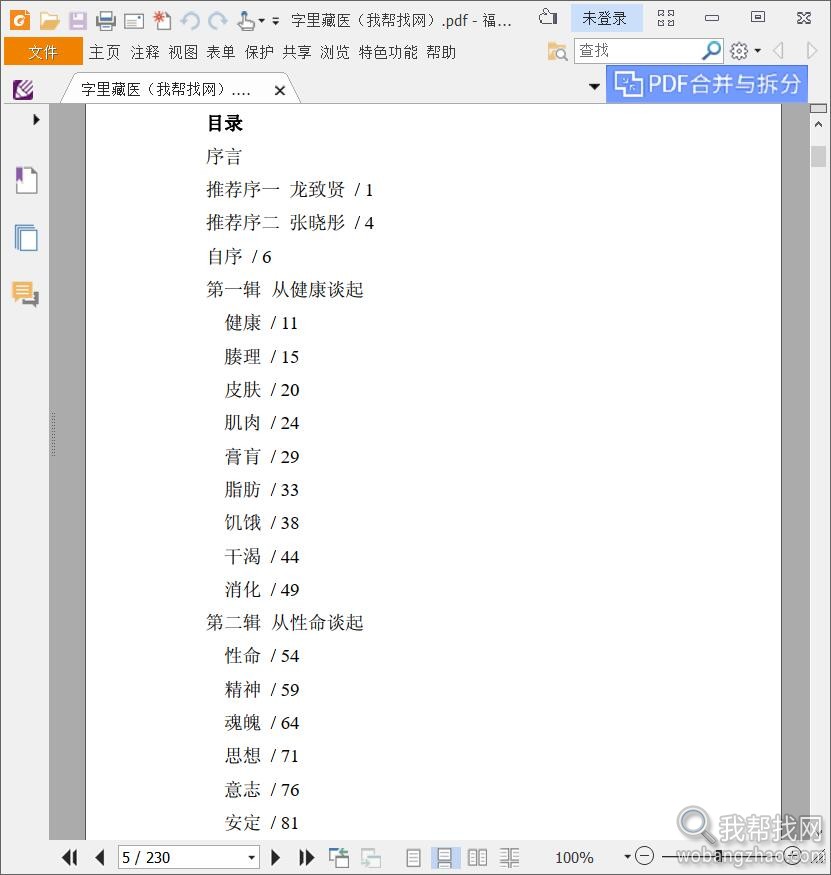The width and height of the screenshot is (831, 875).
Task: Enable single page view mode
Action: [414, 857]
